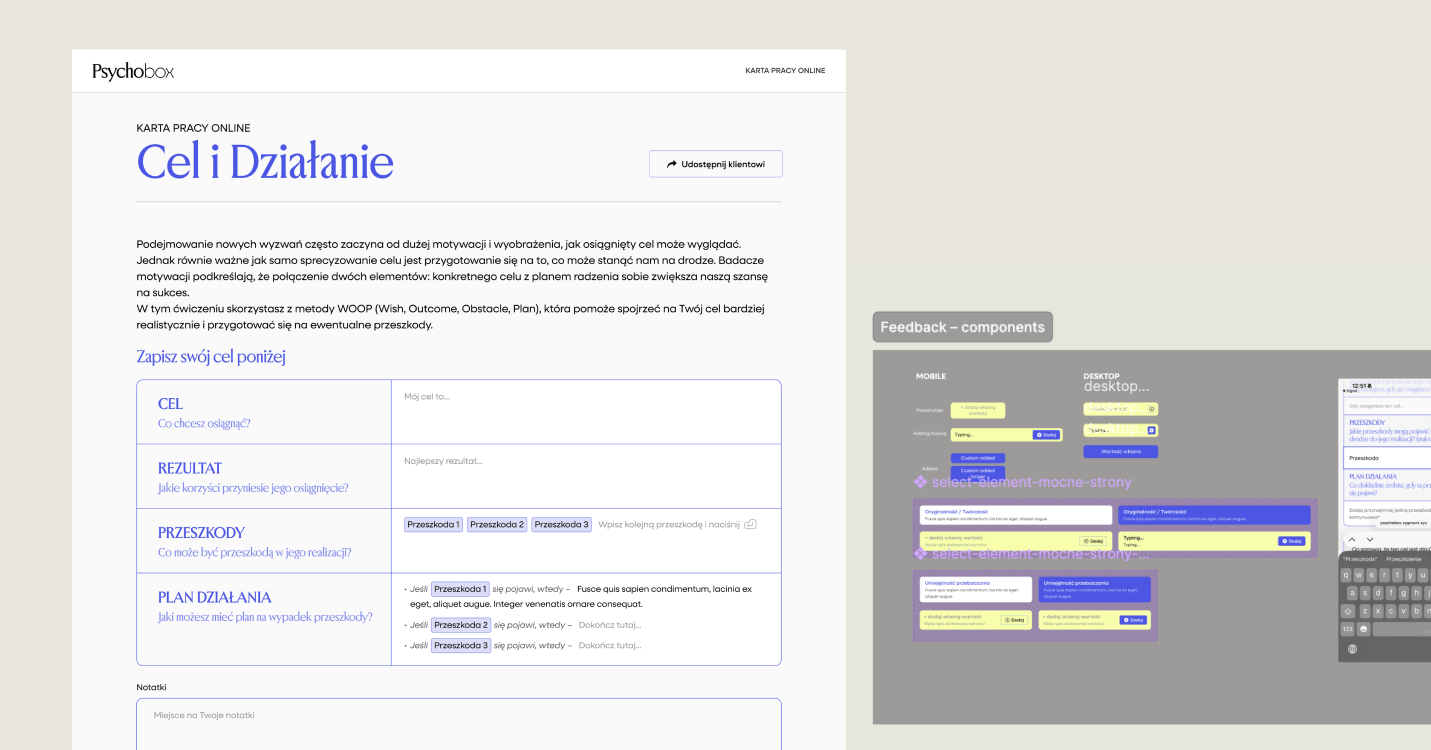Viewport: 1431px width, 750px height.
Task: Click the REZULTAT row label
Action: point(190,468)
